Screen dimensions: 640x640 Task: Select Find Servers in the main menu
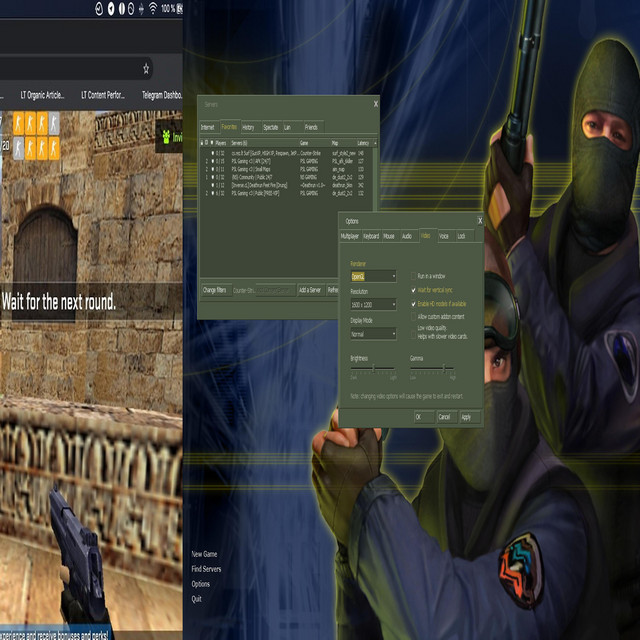click(x=206, y=569)
